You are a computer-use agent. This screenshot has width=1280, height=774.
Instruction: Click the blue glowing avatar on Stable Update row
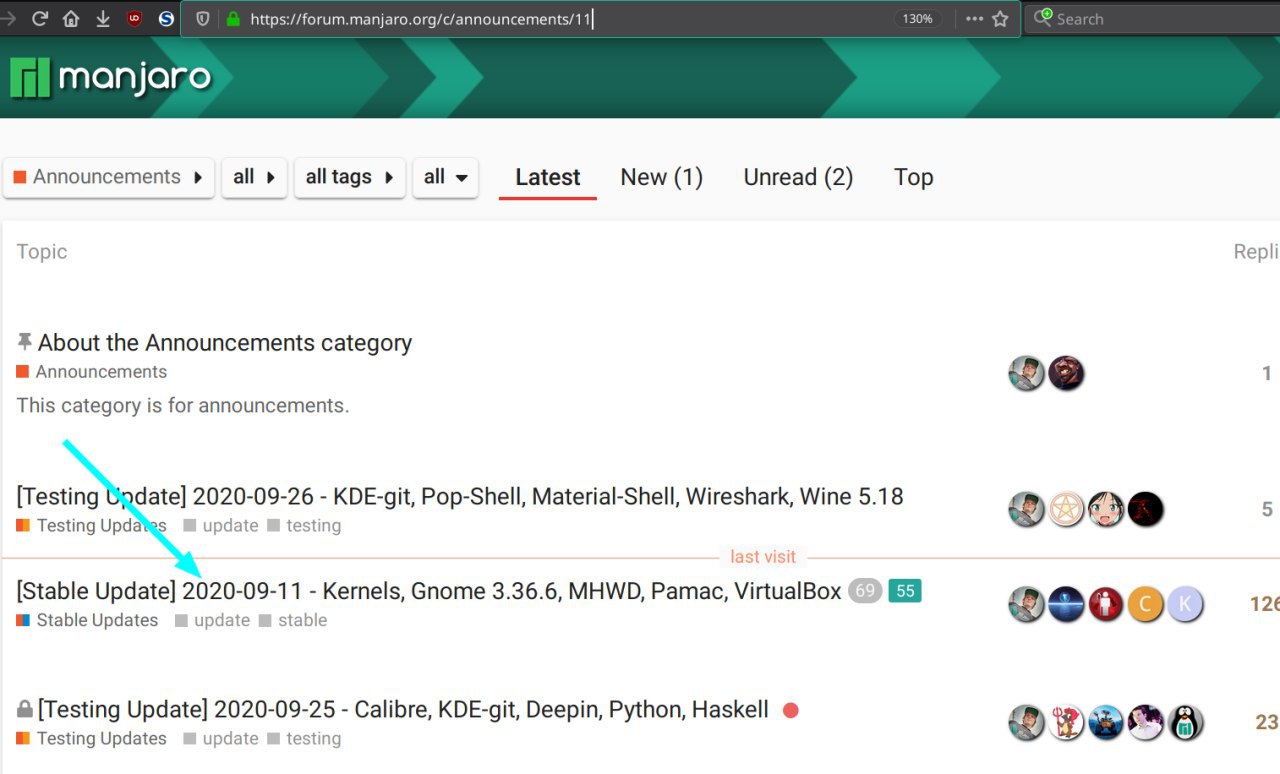coord(1066,605)
